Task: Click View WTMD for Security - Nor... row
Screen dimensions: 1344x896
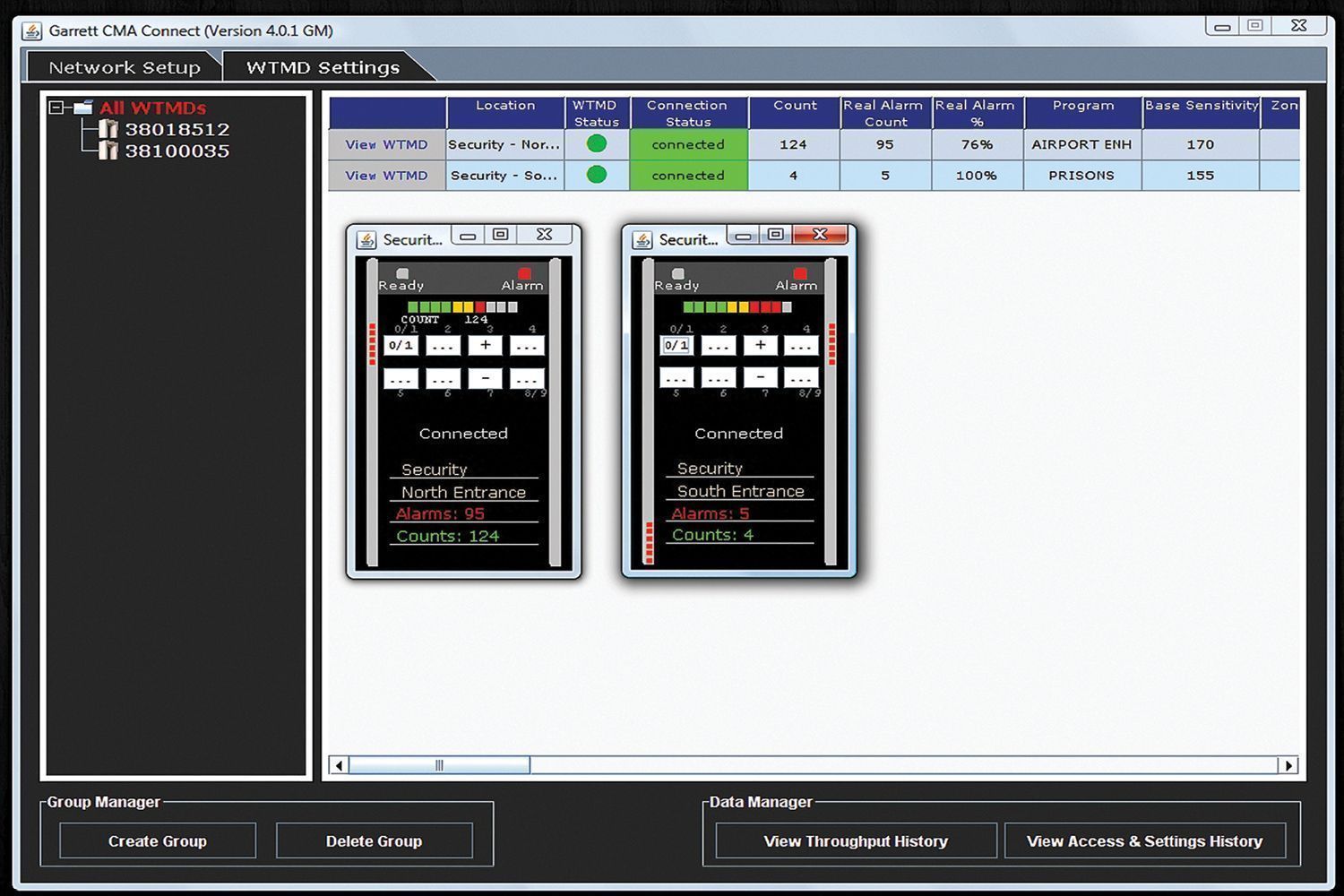Action: (x=387, y=144)
